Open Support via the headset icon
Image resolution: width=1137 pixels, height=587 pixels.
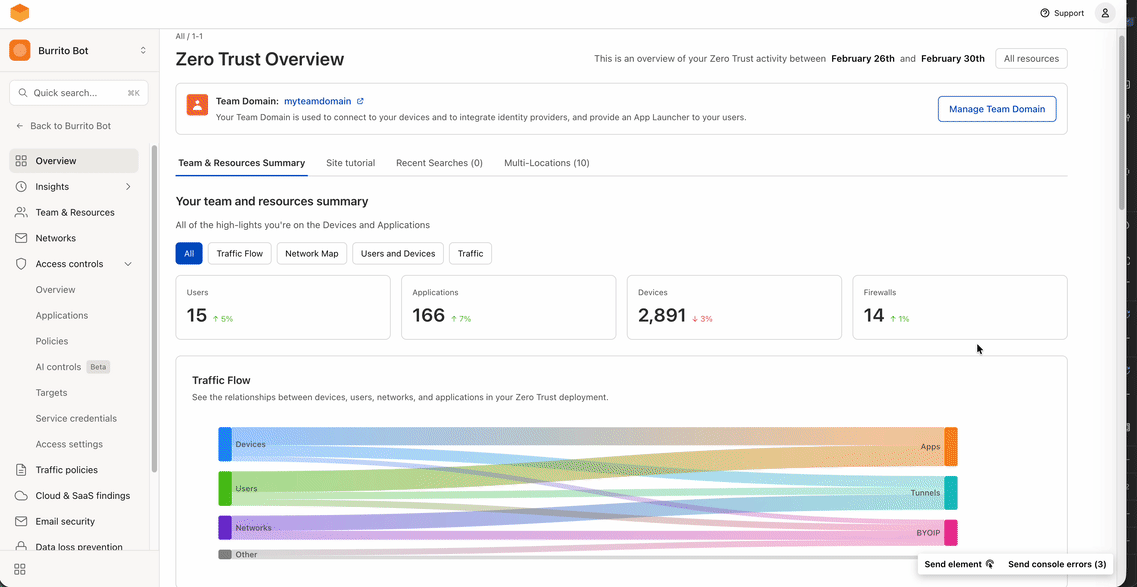[1045, 13]
